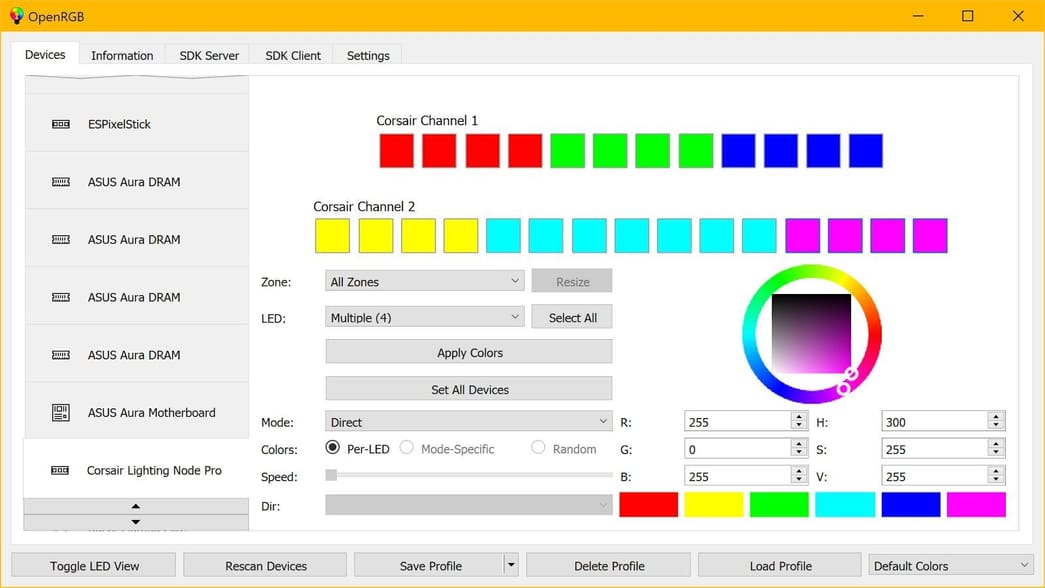Viewport: 1045px width, 588px height.
Task: Open the Zone dropdown showing All Zones
Action: [424, 281]
